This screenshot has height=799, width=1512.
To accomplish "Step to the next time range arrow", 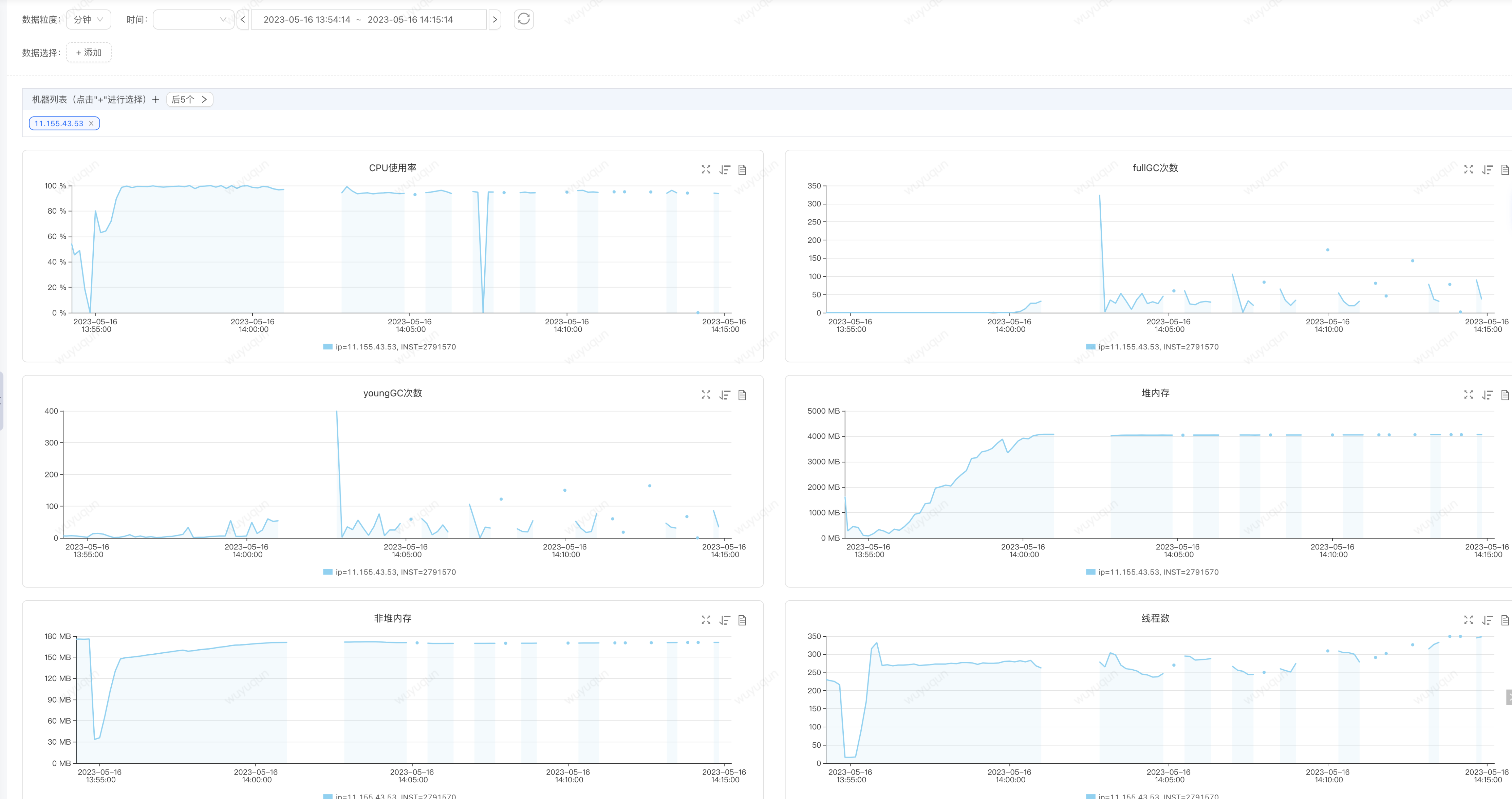I will pos(494,19).
